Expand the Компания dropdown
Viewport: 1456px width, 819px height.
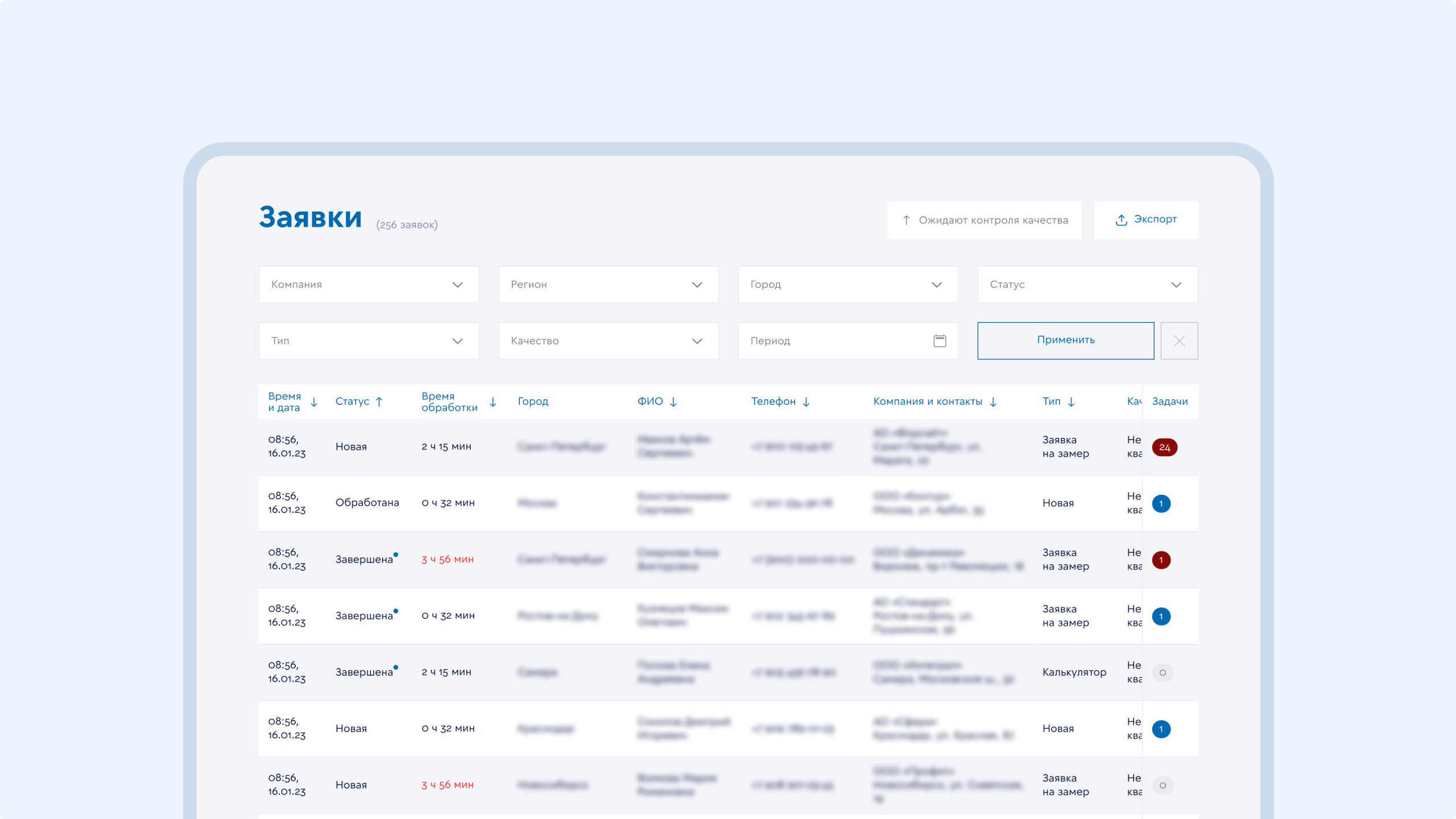tap(369, 284)
